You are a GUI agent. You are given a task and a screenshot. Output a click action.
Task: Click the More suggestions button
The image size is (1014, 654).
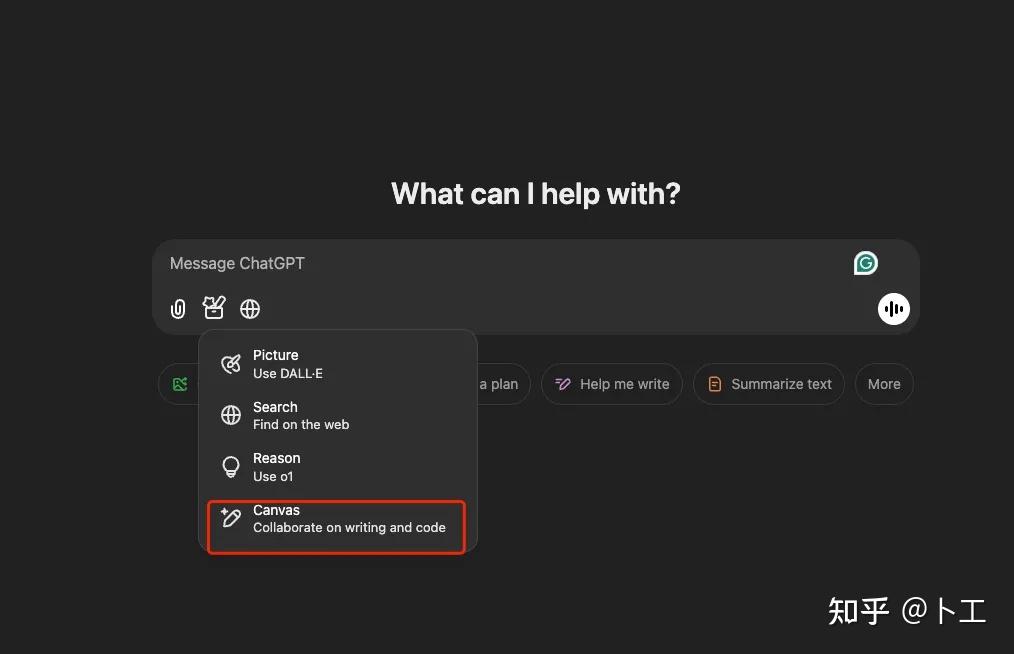coord(884,384)
